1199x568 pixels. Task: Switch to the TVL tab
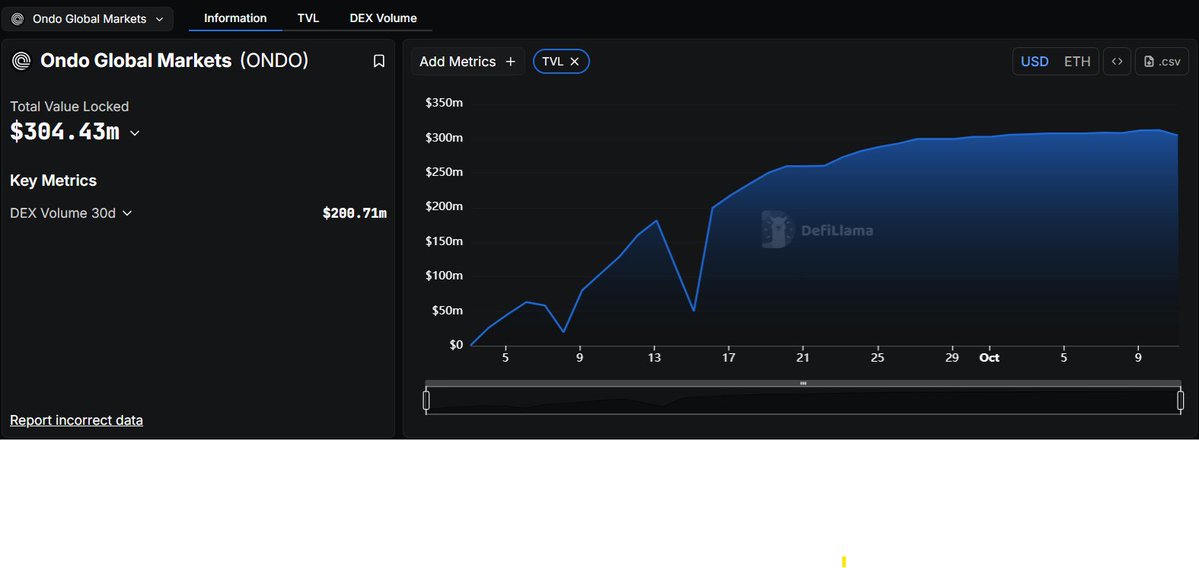[308, 18]
